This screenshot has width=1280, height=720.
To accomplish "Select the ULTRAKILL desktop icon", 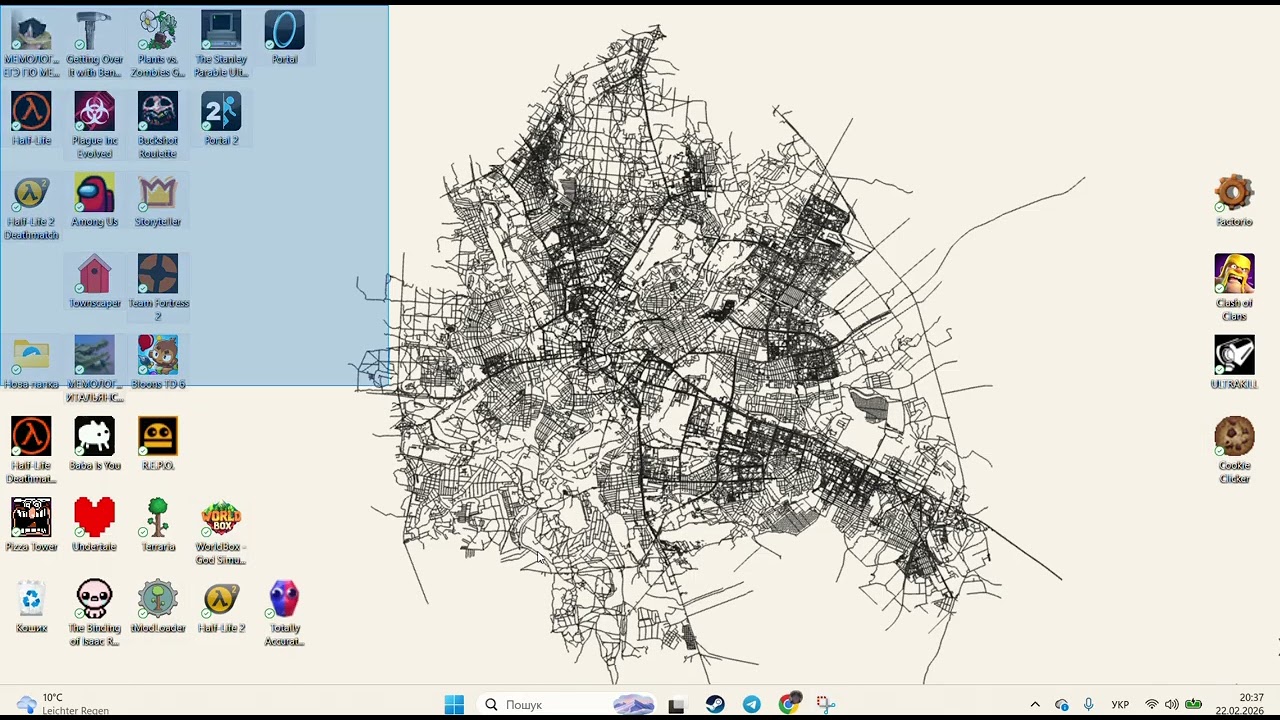I will point(1234,363).
